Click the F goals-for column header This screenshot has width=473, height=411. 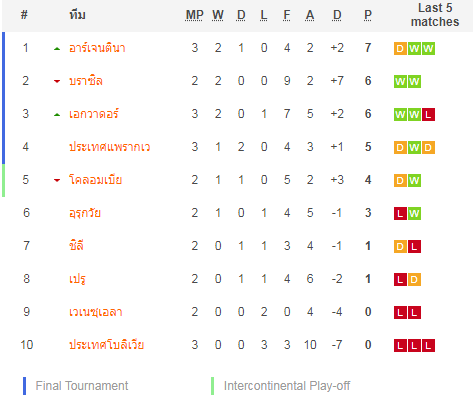287,15
